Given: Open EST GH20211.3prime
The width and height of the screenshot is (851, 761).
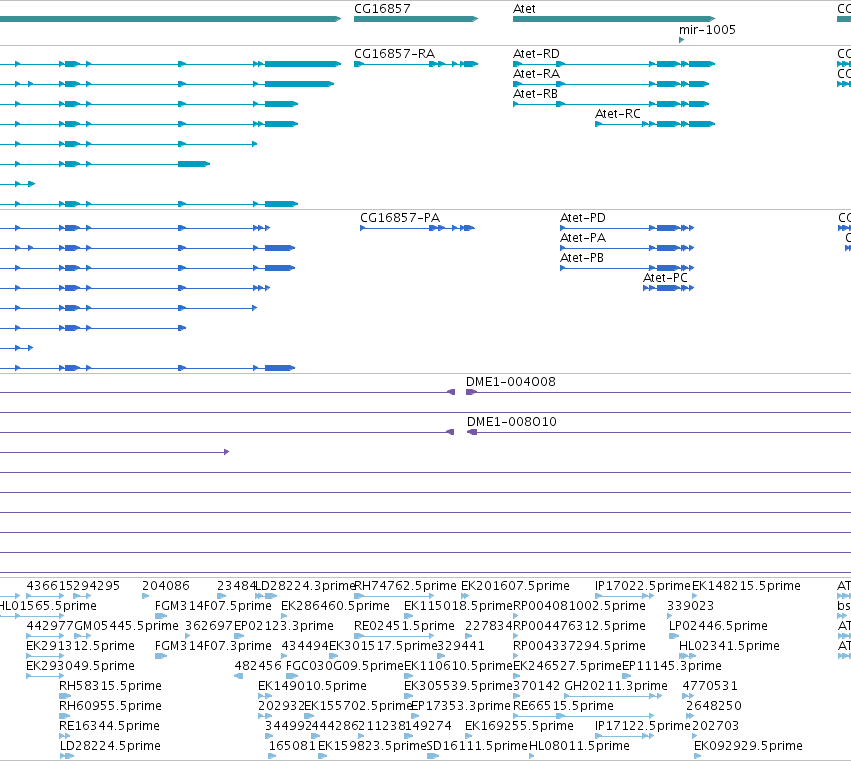Looking at the screenshot, I should click(x=616, y=686).
